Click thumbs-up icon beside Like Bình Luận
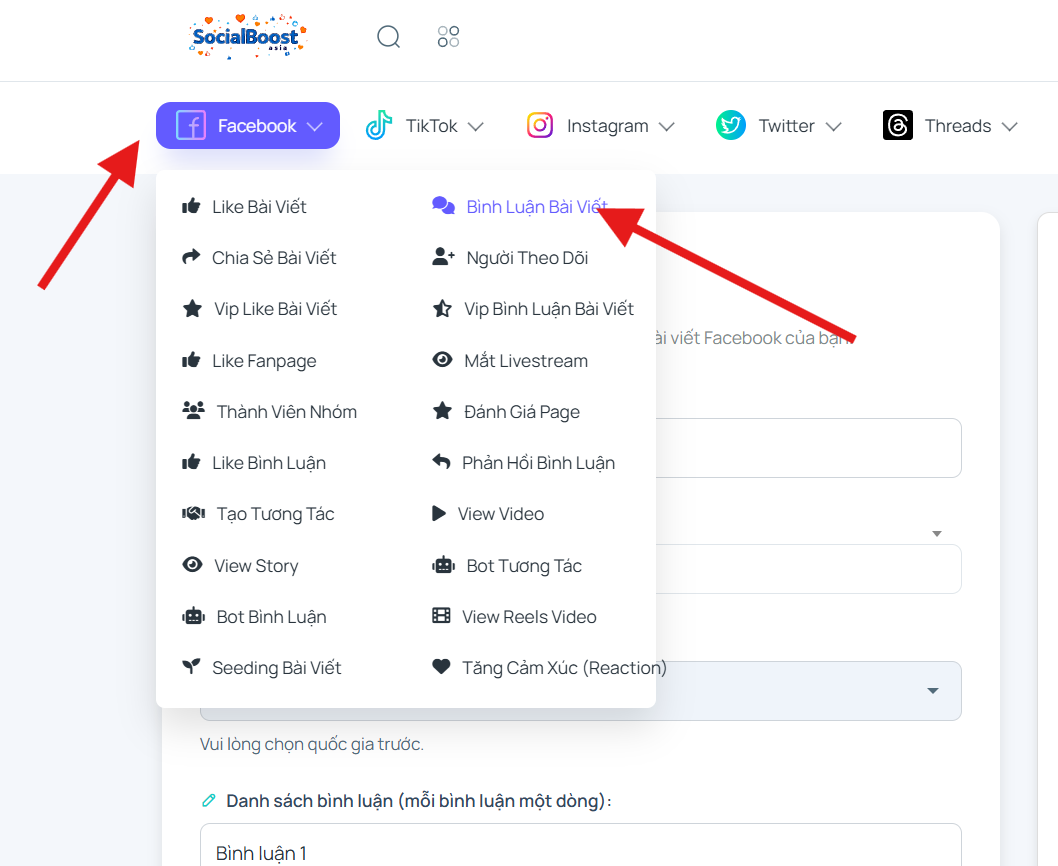The image size is (1058, 866). [x=191, y=462]
